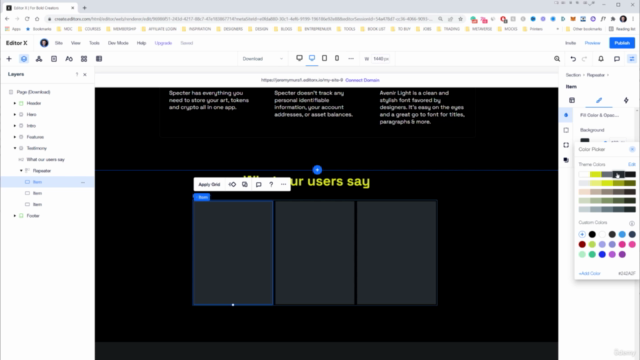Viewport: 640px width, 360px height.
Task: Switch to Inspector layout tab
Action: point(572,100)
